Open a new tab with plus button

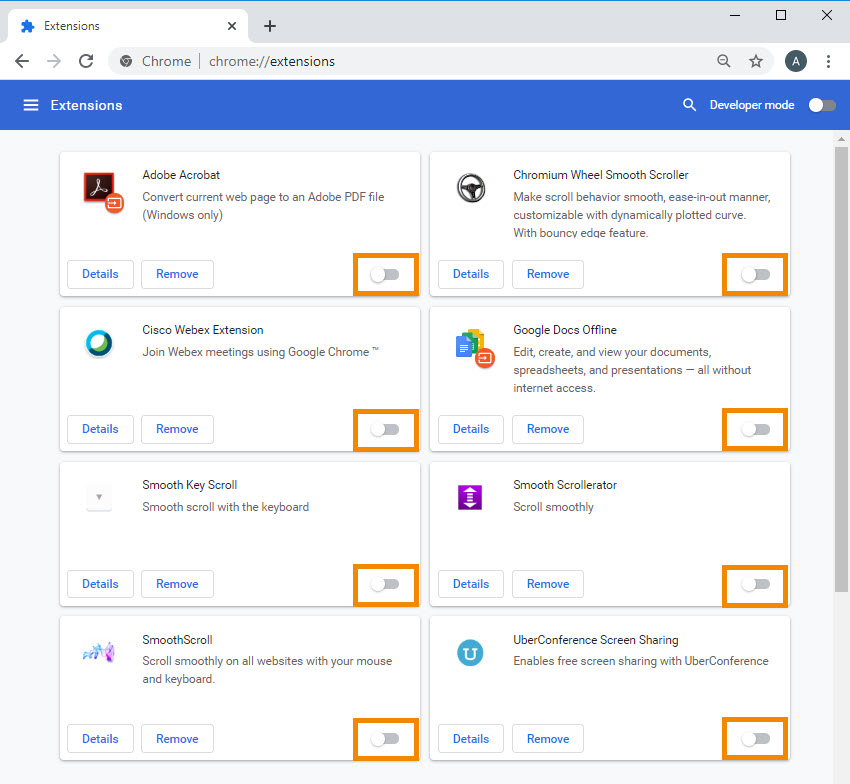click(x=269, y=26)
